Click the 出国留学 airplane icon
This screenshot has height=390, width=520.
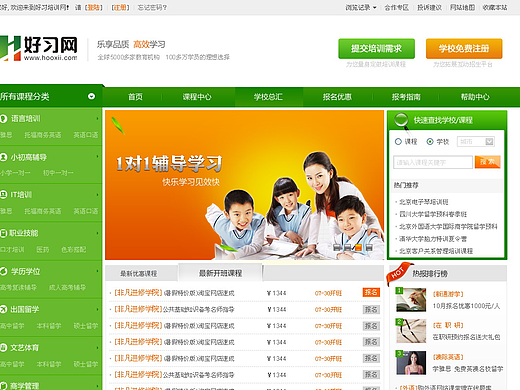pyautogui.click(x=3, y=309)
